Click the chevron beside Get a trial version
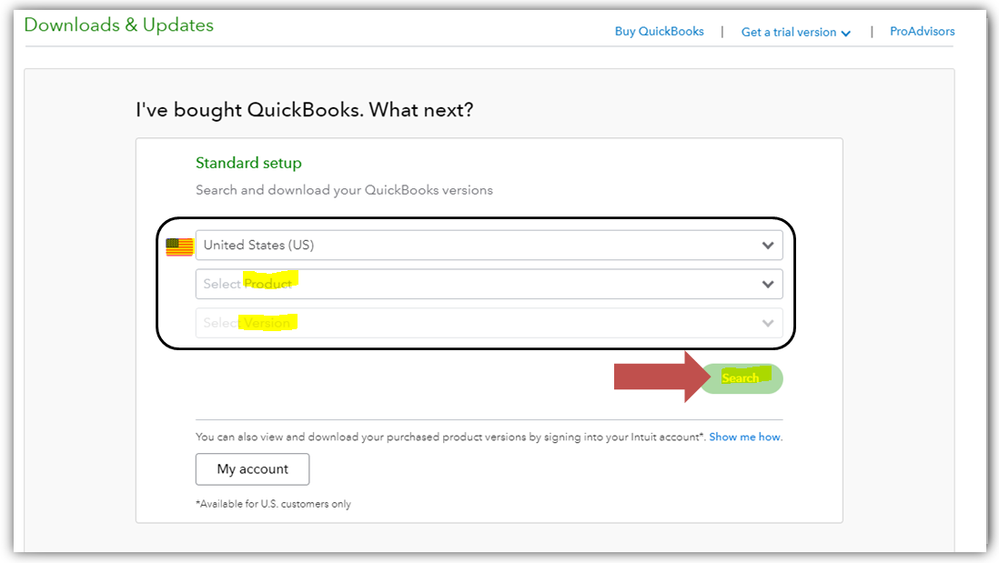999x563 pixels. point(846,33)
